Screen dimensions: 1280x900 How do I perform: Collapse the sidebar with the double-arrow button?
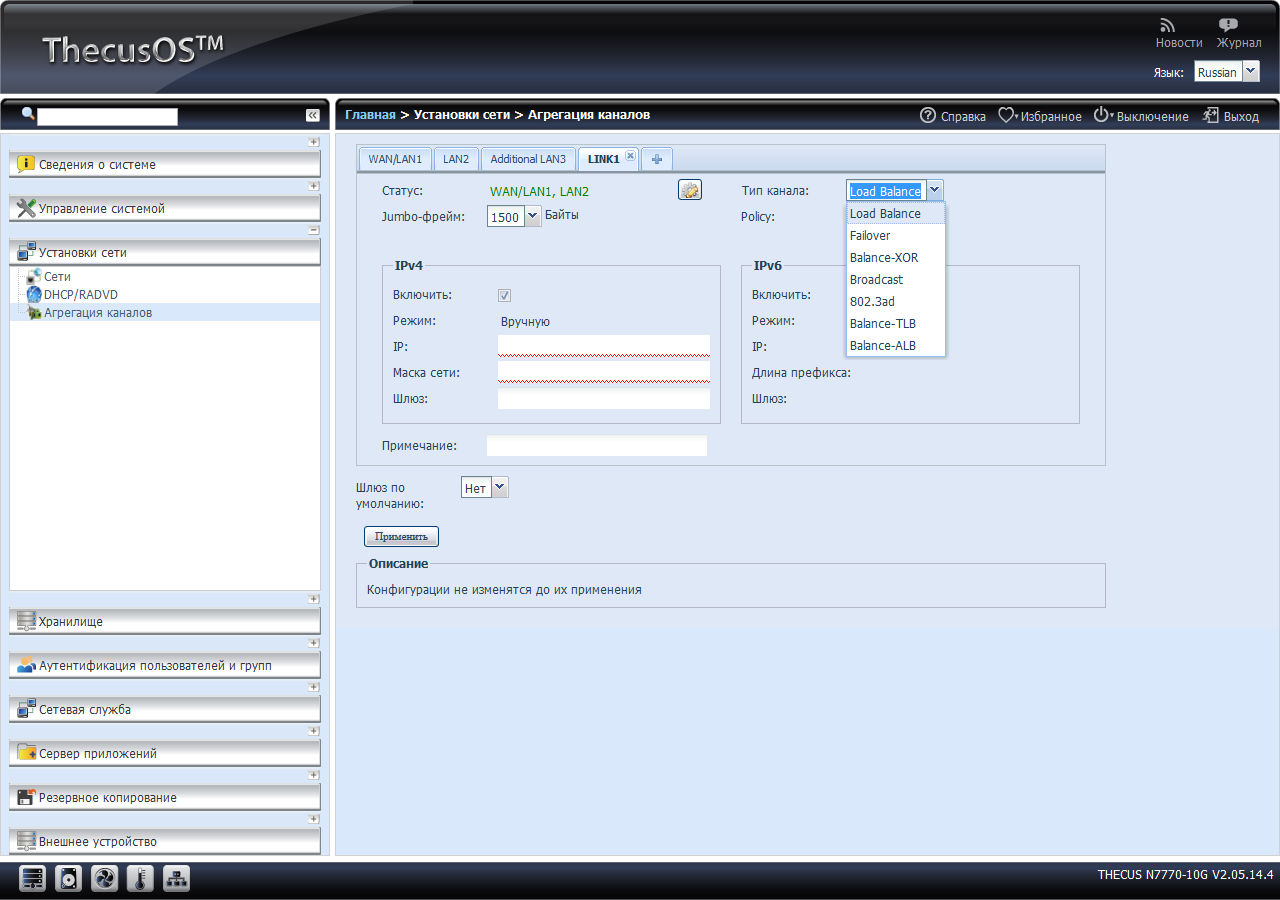pos(313,116)
